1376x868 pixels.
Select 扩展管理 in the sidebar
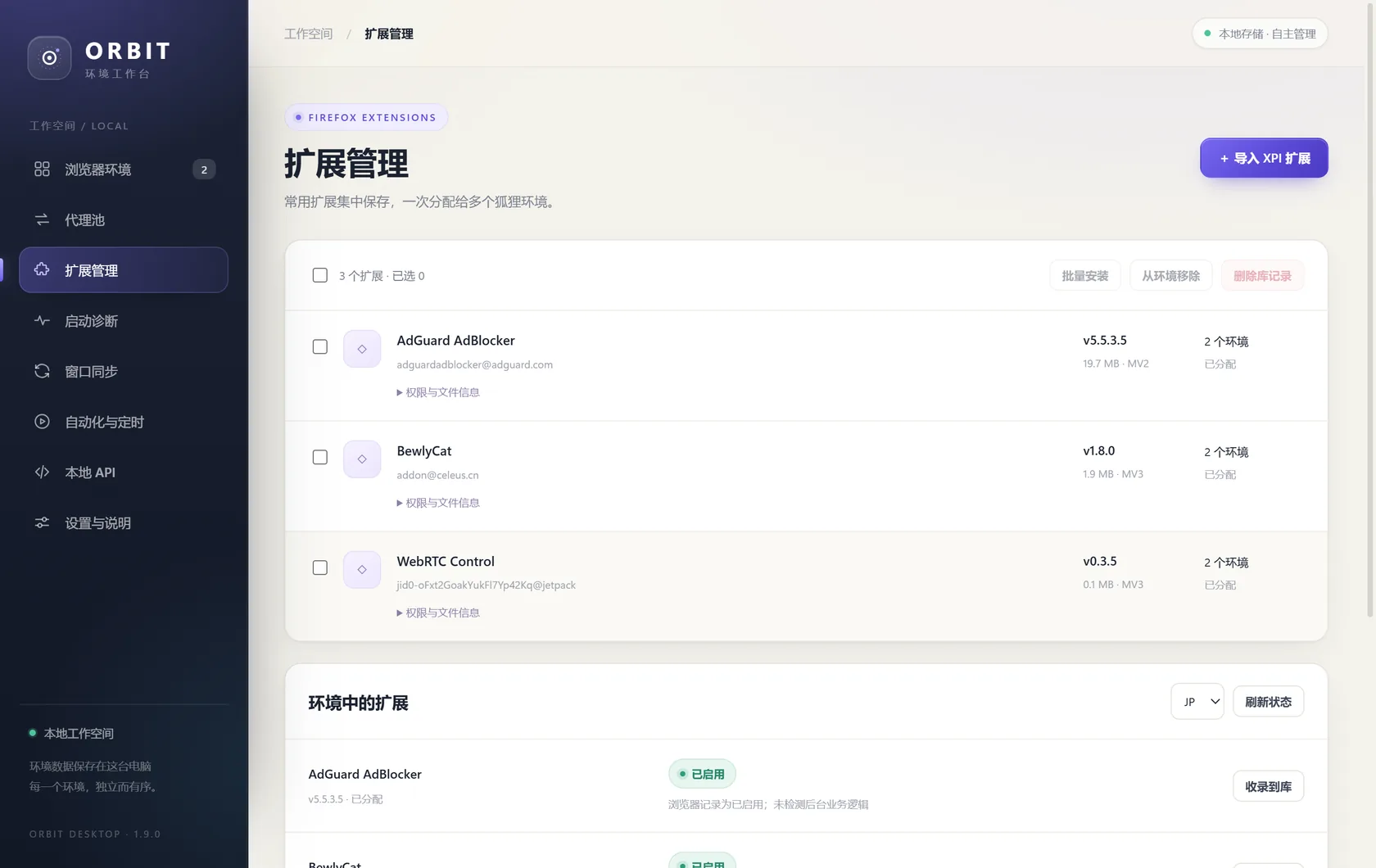124,270
